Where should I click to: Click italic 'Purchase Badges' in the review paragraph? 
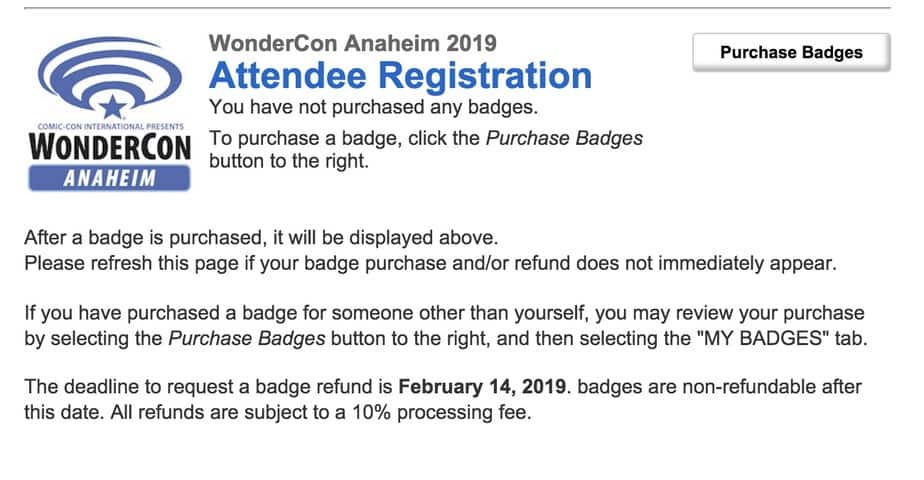(x=247, y=339)
